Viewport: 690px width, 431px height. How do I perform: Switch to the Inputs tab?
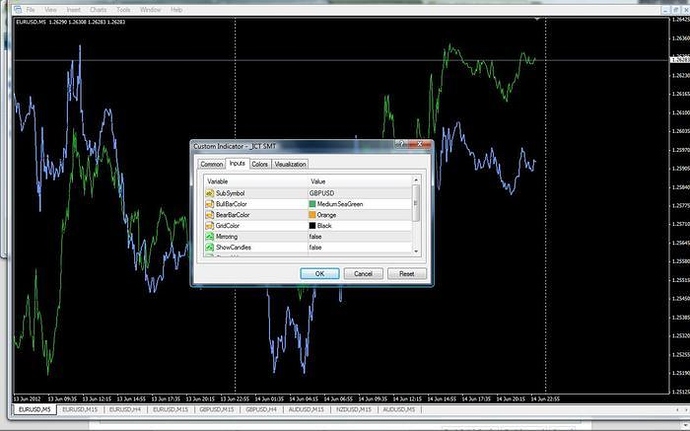(237, 163)
